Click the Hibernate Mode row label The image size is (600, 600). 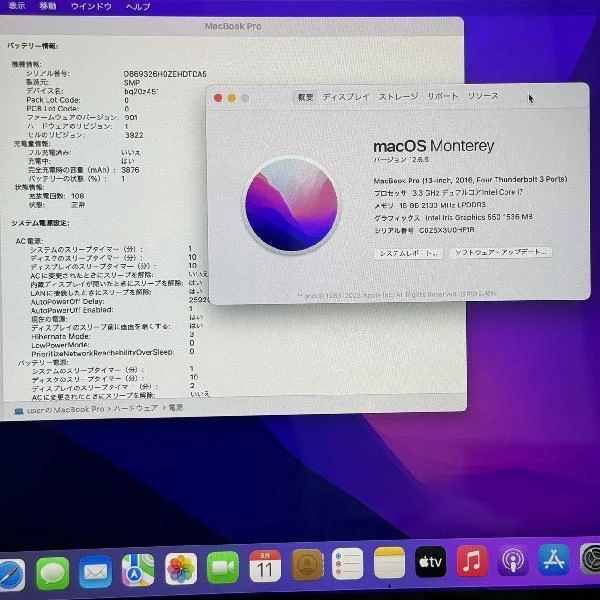[x=61, y=336]
